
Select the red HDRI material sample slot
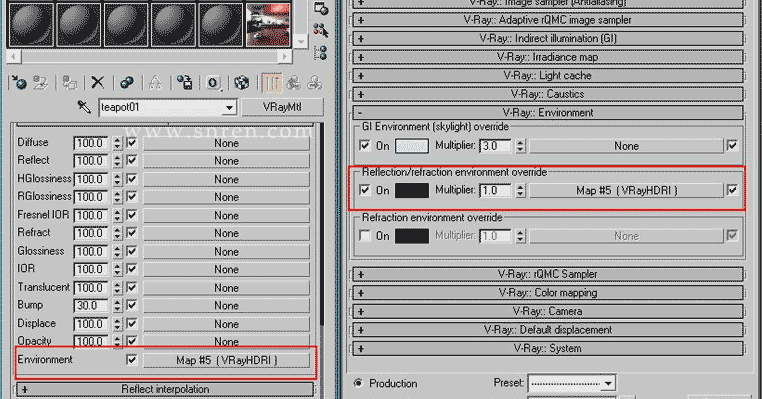269,24
